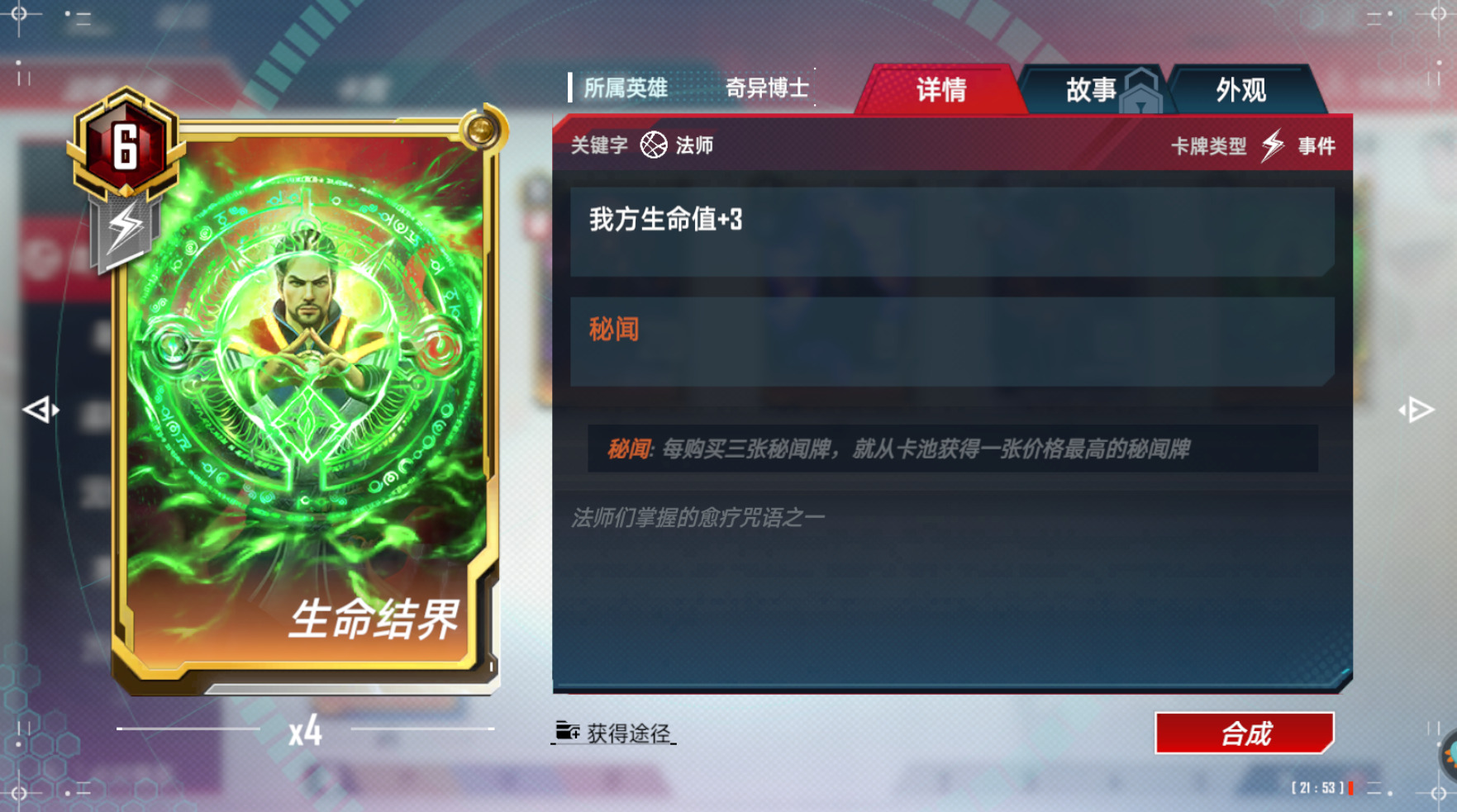
Task: Open the 外观 appearance tab
Action: click(x=1240, y=89)
